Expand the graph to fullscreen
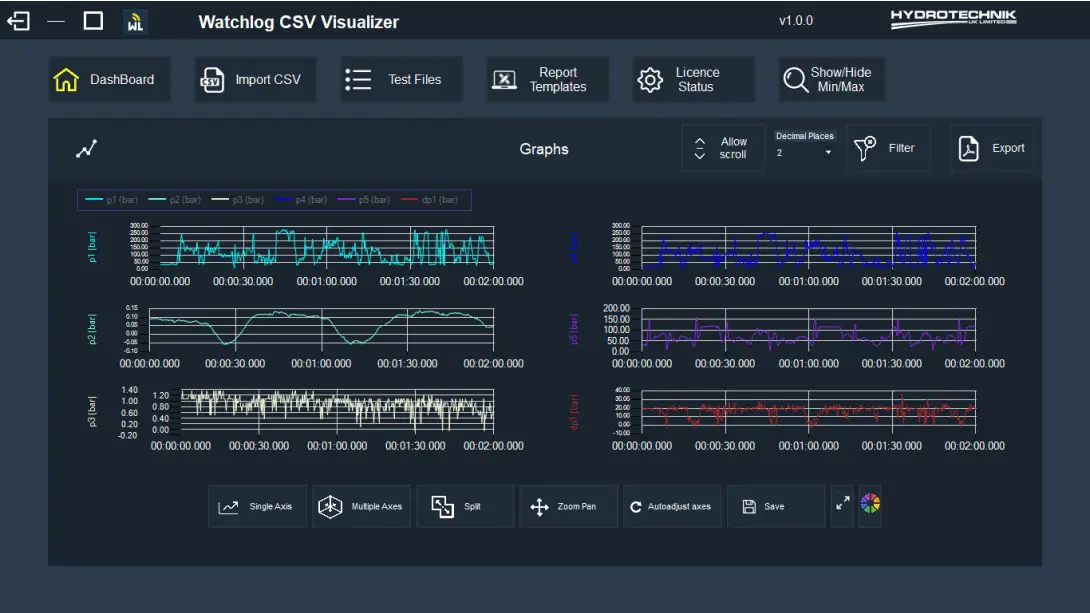The height and width of the screenshot is (613, 1090). coord(841,505)
